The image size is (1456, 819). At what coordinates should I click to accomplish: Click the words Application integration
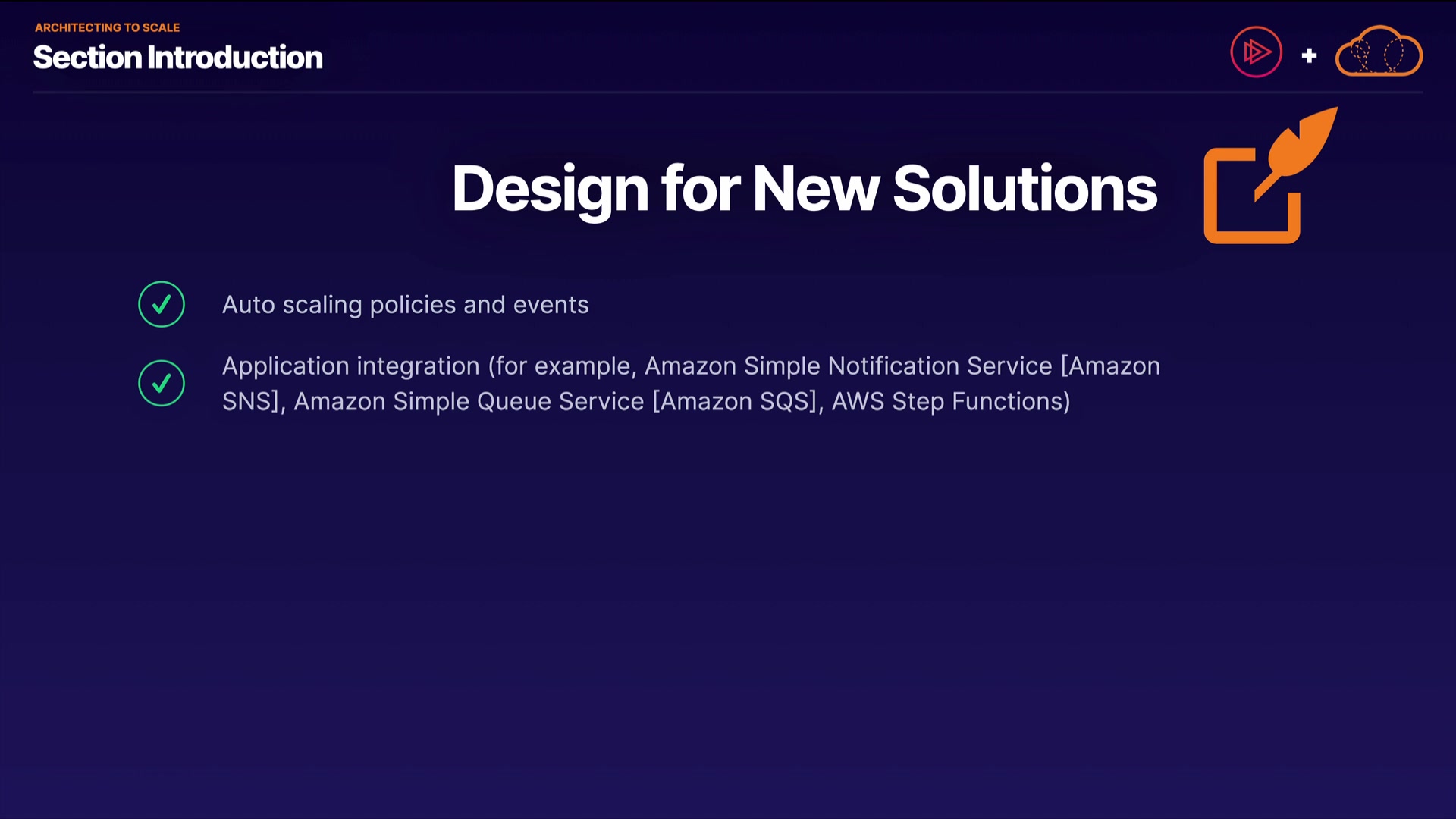click(x=350, y=366)
